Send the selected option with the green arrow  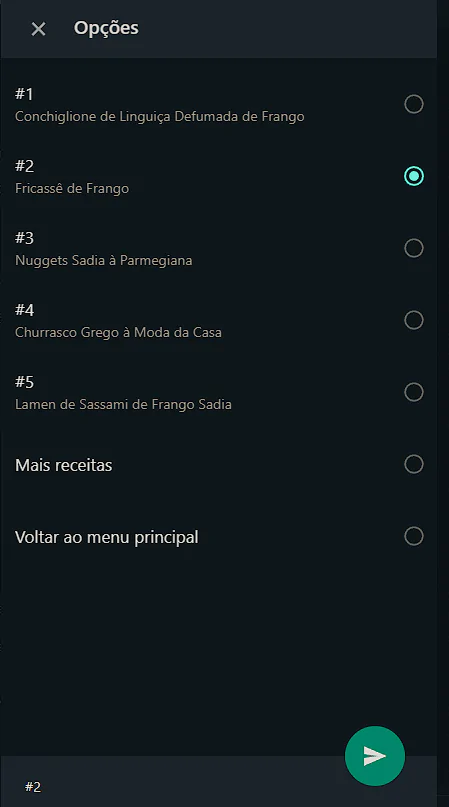pyautogui.click(x=375, y=756)
